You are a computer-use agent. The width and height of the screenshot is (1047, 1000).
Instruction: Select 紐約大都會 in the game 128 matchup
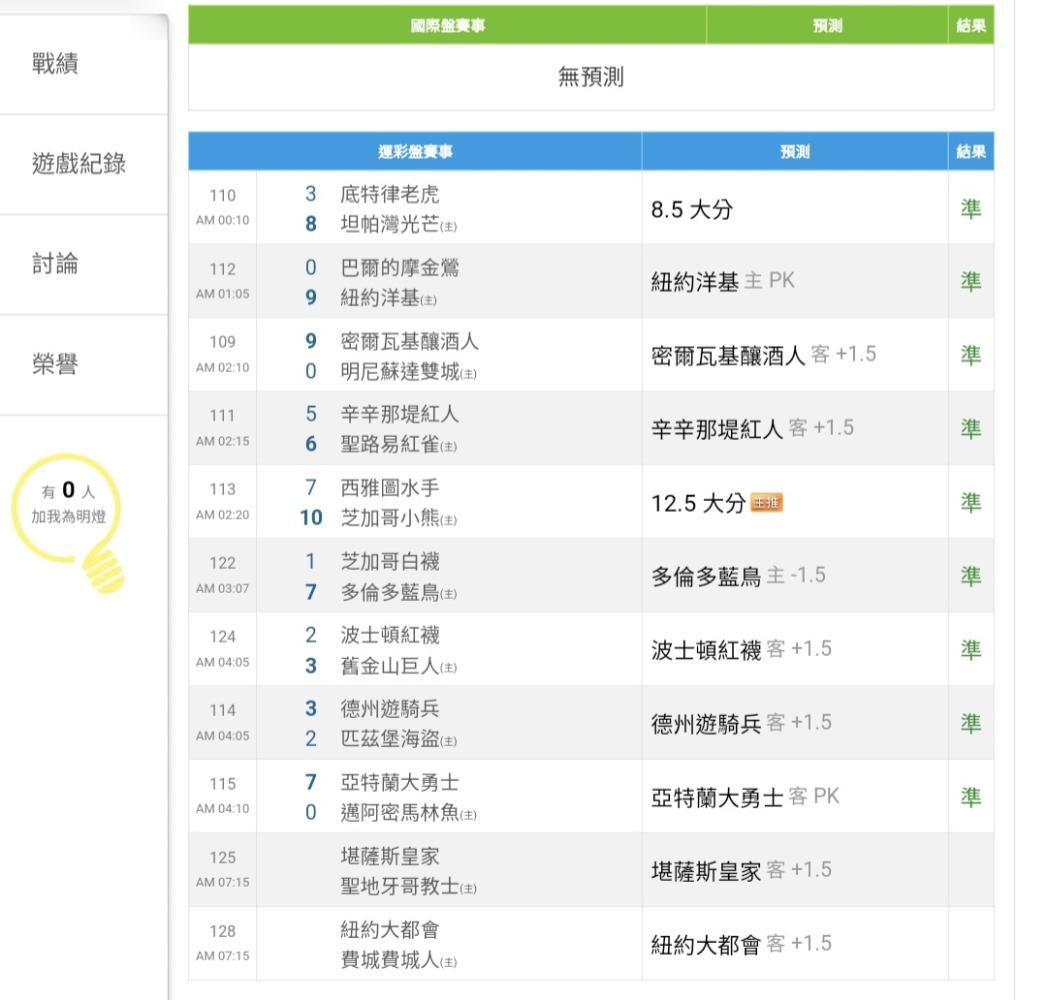pos(390,929)
